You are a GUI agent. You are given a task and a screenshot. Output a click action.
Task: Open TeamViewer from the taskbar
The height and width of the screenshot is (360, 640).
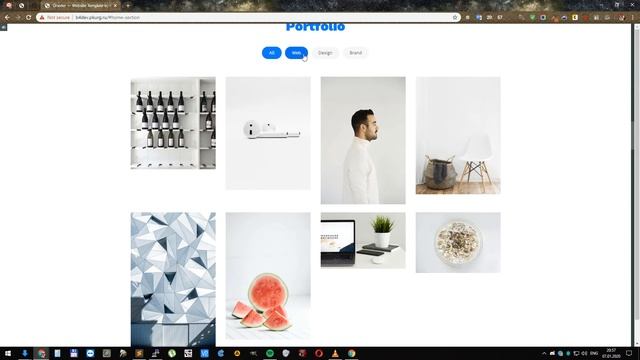tap(90, 353)
